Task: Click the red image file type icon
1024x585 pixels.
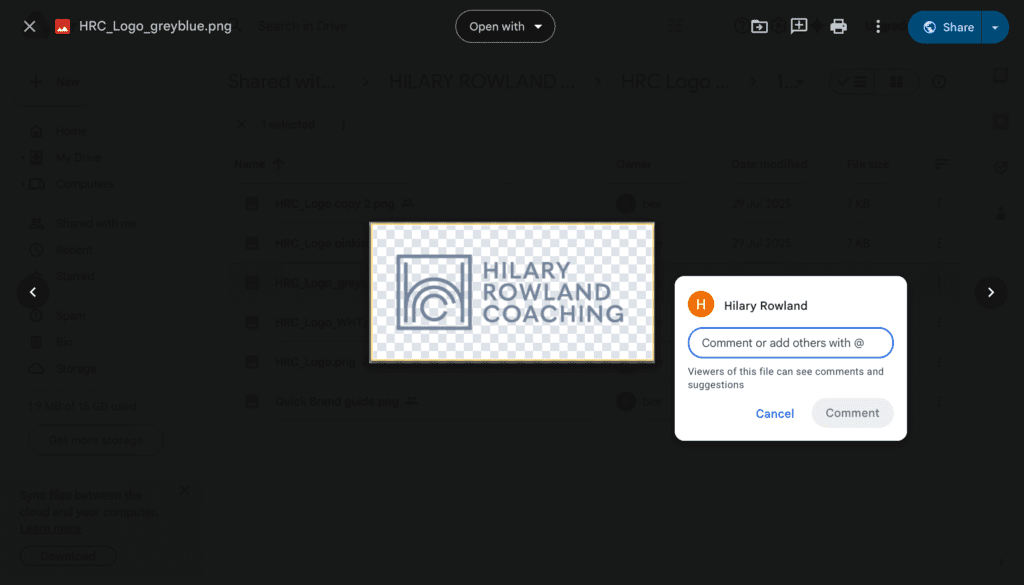Action: coord(63,27)
